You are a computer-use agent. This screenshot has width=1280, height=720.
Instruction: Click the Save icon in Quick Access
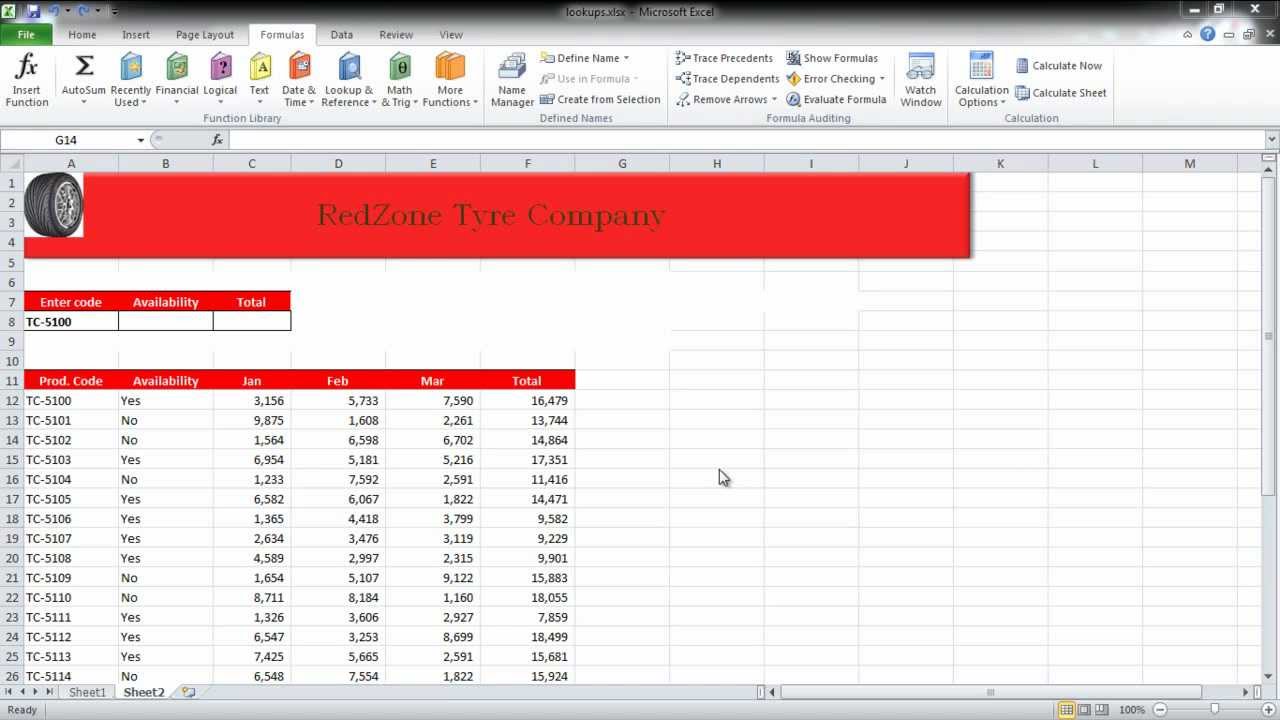pos(34,11)
